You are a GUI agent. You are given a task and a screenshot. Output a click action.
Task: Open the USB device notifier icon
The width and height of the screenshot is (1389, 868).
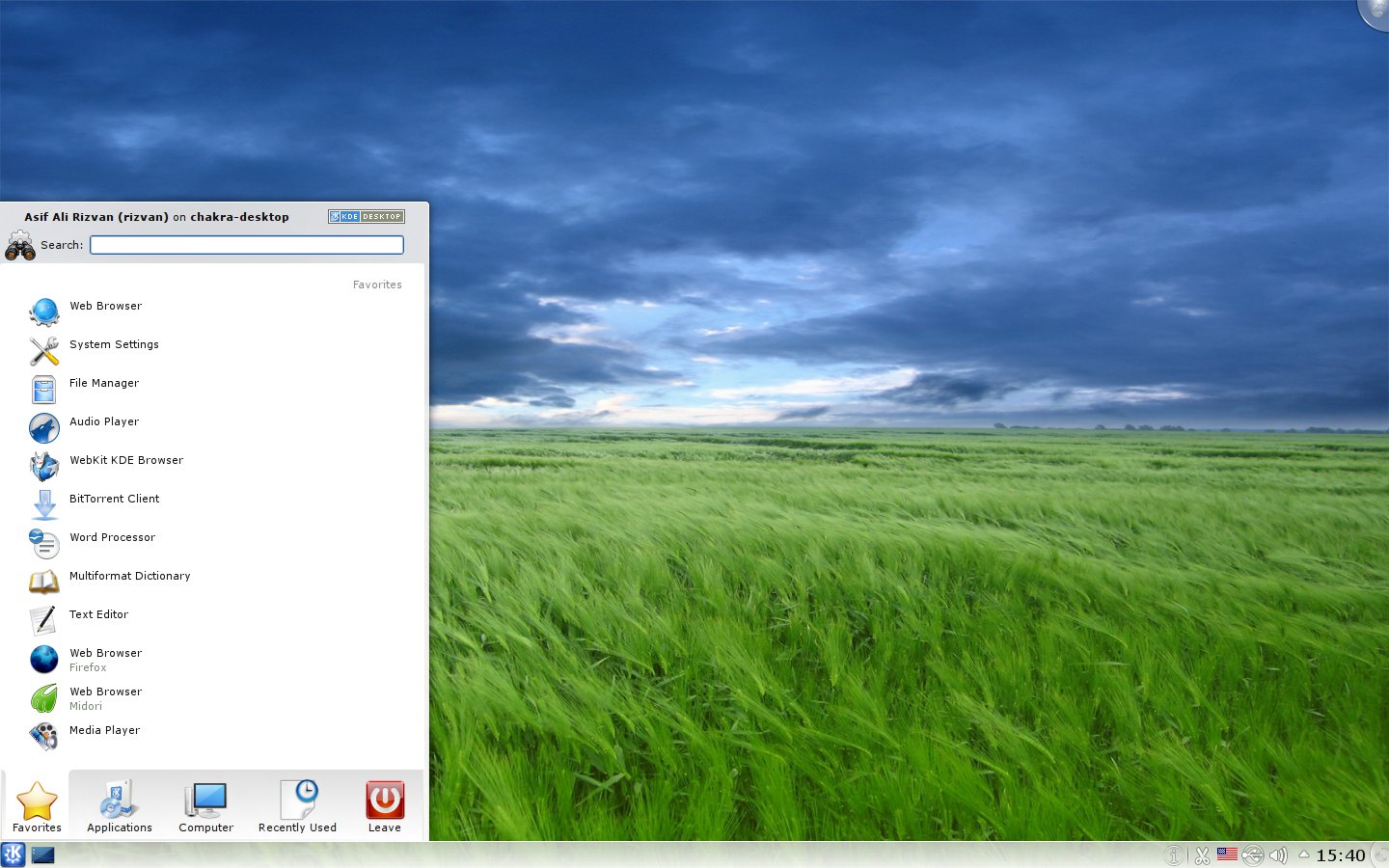point(1253,855)
